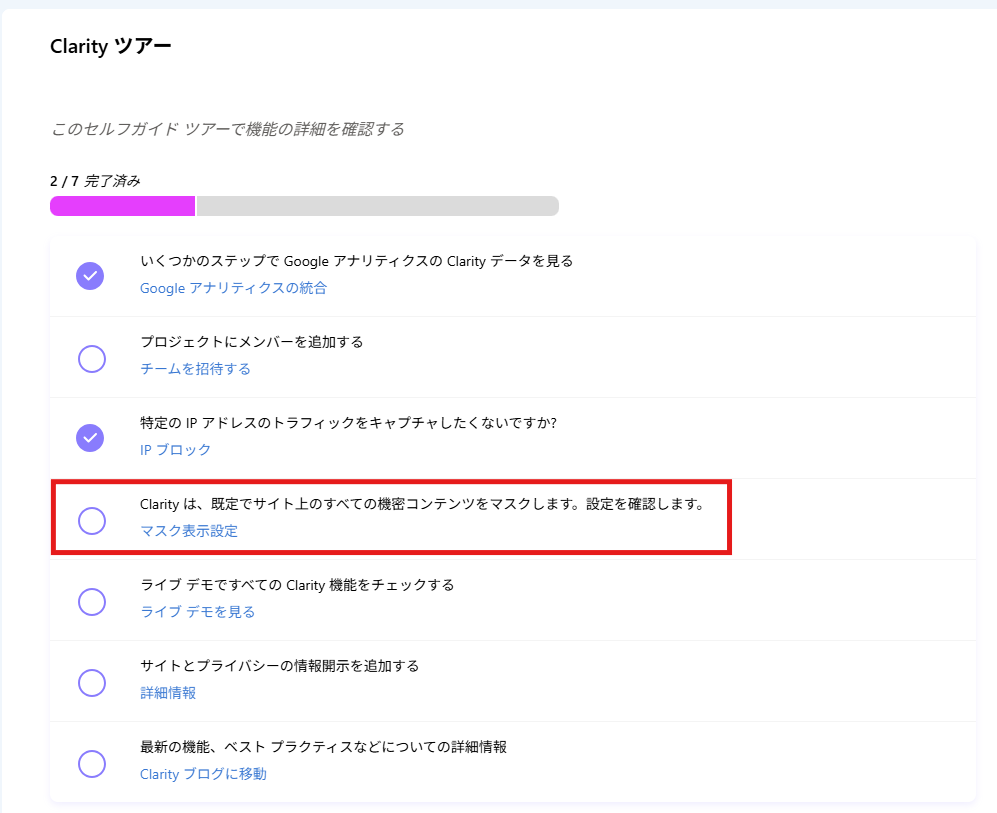Select text いくつかのステップで Google アナリティクスの Clarity データを見る
Viewport: 997px width, 813px height.
click(357, 261)
